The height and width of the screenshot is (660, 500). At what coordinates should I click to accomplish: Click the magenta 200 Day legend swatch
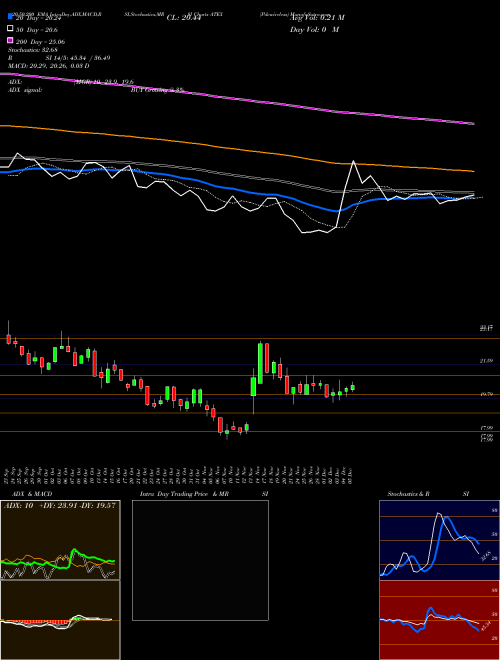pos(10,40)
